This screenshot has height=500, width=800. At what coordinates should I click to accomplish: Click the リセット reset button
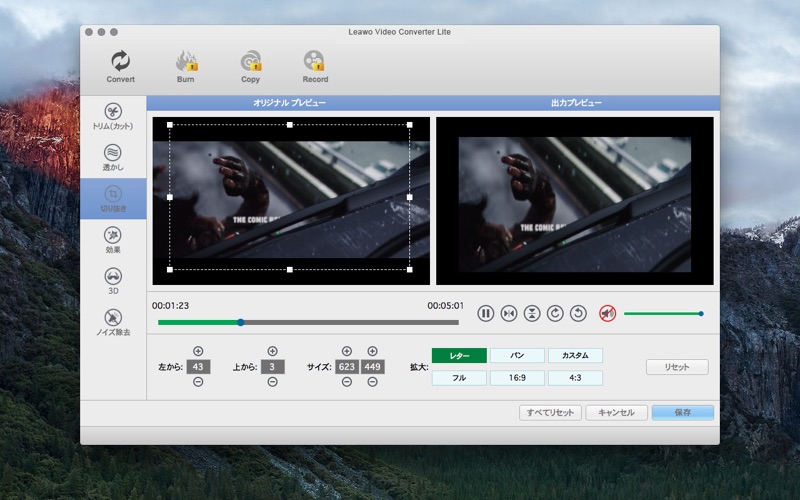point(677,367)
